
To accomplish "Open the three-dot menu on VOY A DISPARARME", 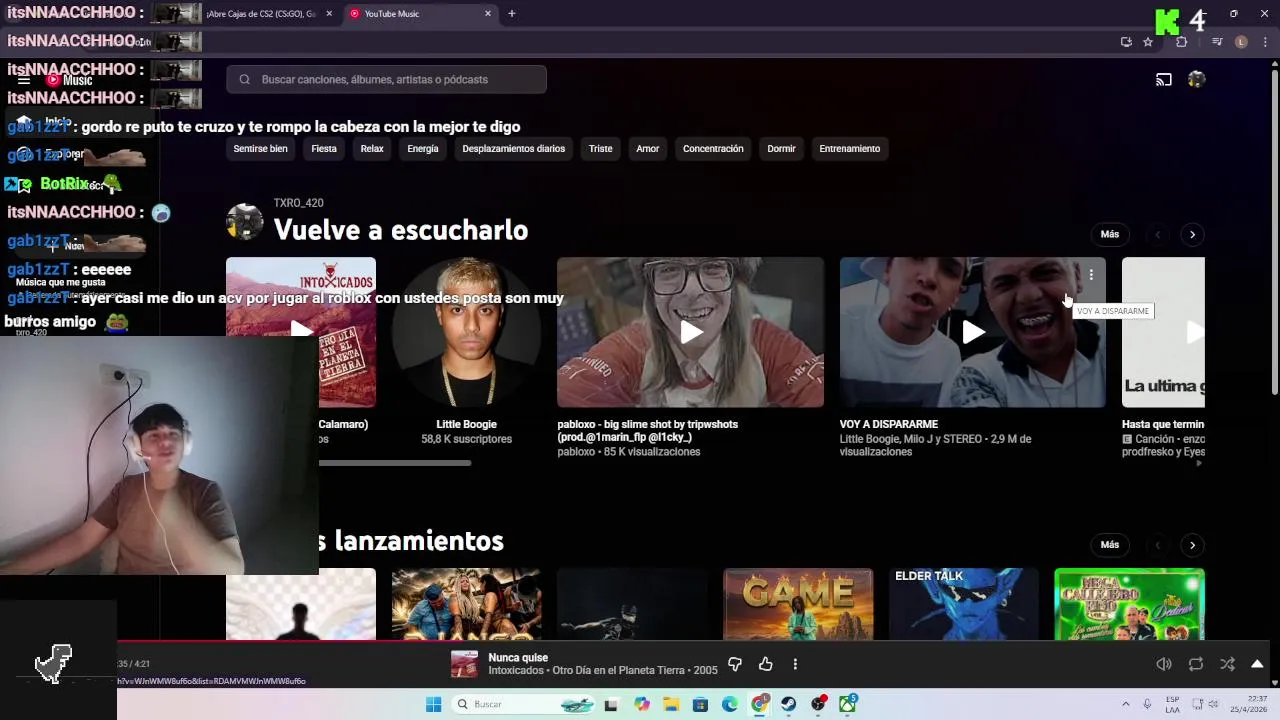I will coord(1091,274).
